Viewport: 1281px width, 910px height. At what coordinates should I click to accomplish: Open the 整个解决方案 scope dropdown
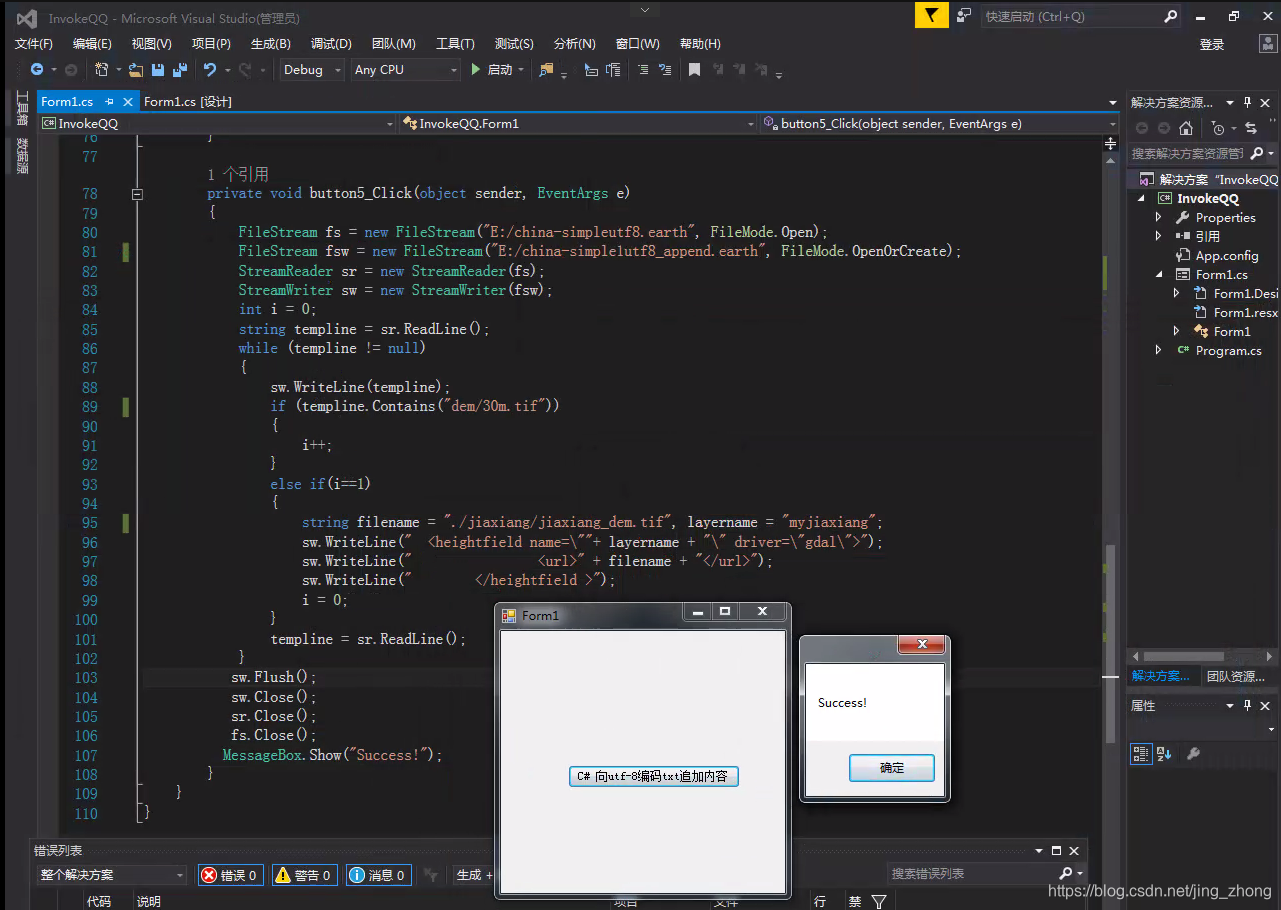[111, 875]
